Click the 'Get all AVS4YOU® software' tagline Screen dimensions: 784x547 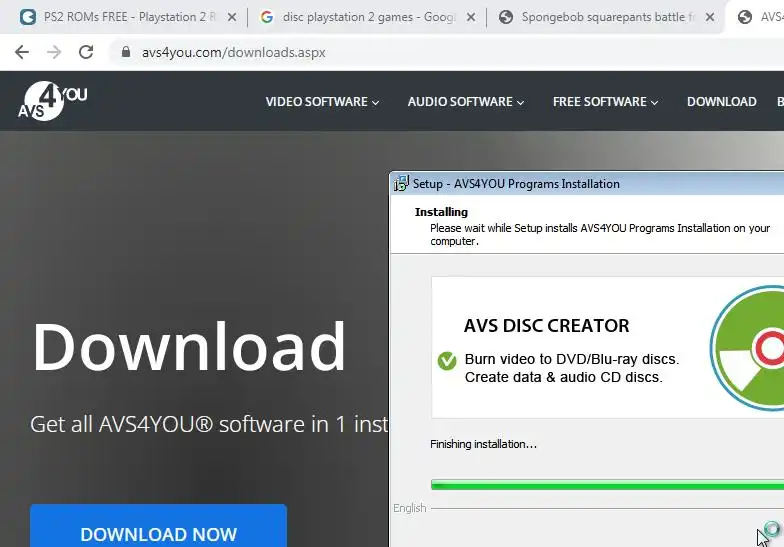209,424
